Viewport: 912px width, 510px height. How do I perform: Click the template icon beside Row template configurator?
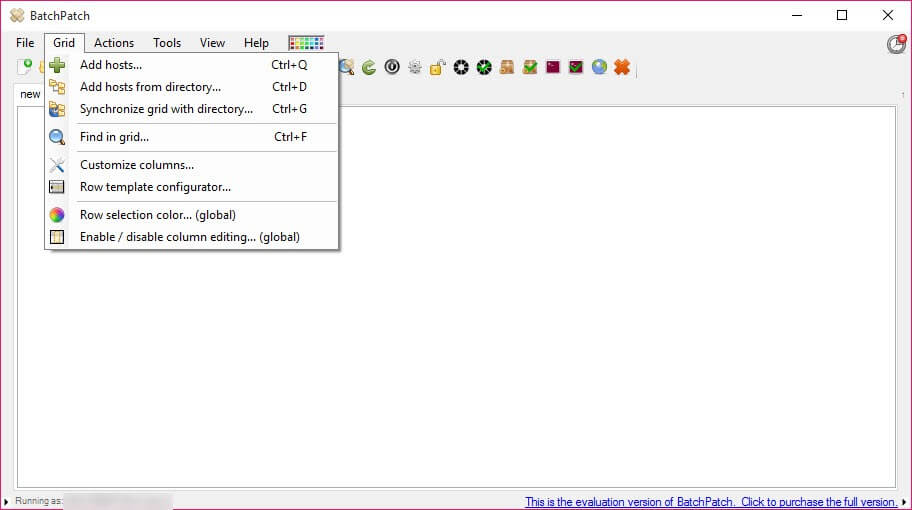click(x=57, y=187)
